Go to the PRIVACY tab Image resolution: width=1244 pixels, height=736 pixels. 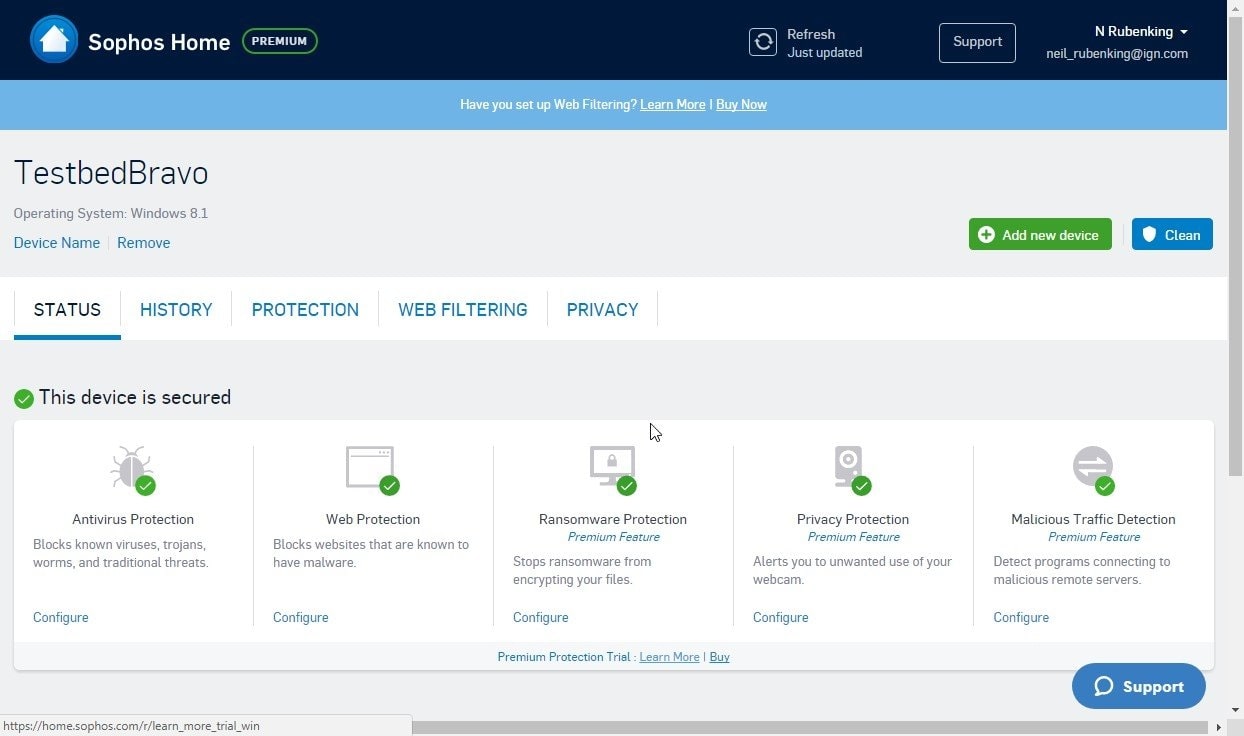point(602,310)
